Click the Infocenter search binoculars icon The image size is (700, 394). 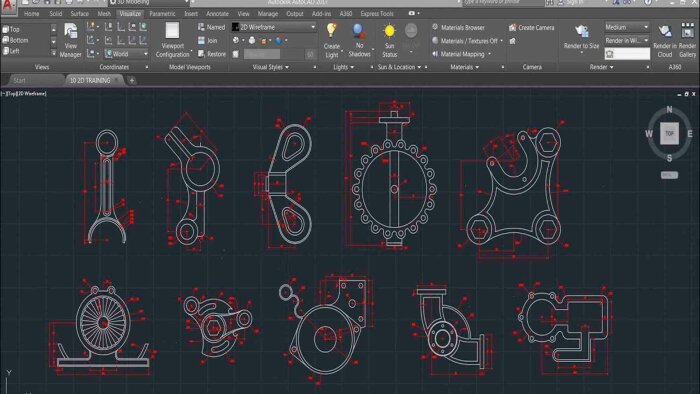(550, 3)
